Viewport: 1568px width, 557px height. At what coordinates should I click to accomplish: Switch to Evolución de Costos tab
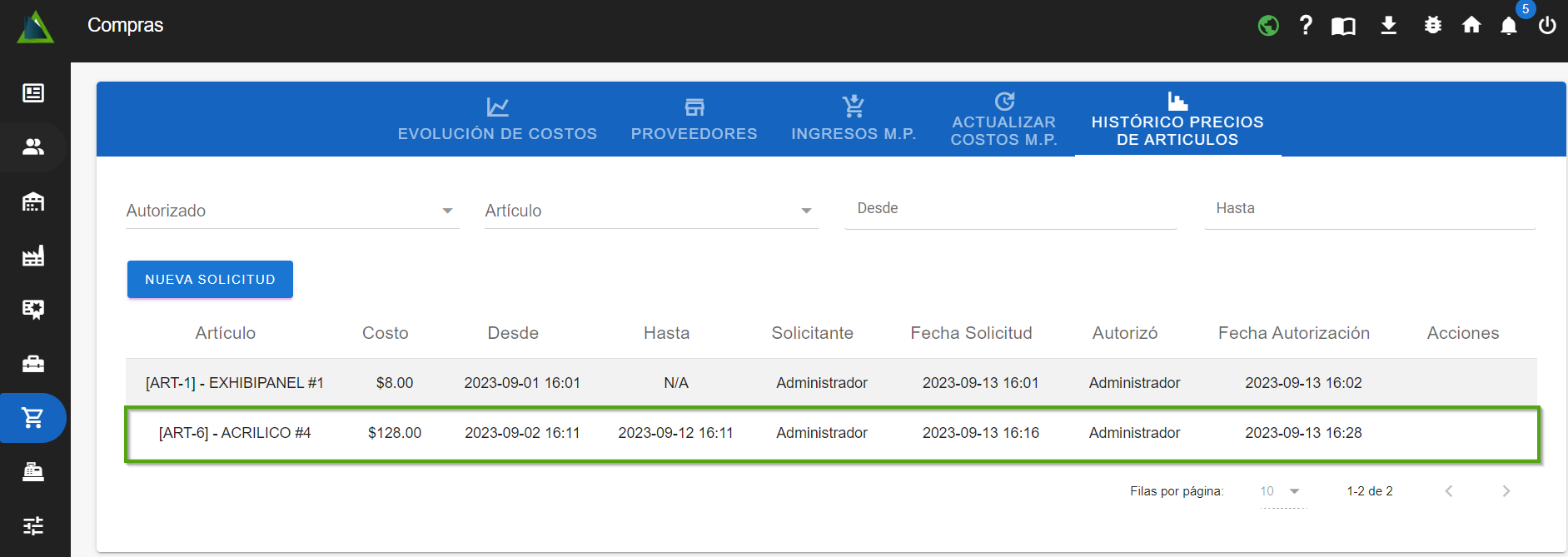click(x=497, y=120)
